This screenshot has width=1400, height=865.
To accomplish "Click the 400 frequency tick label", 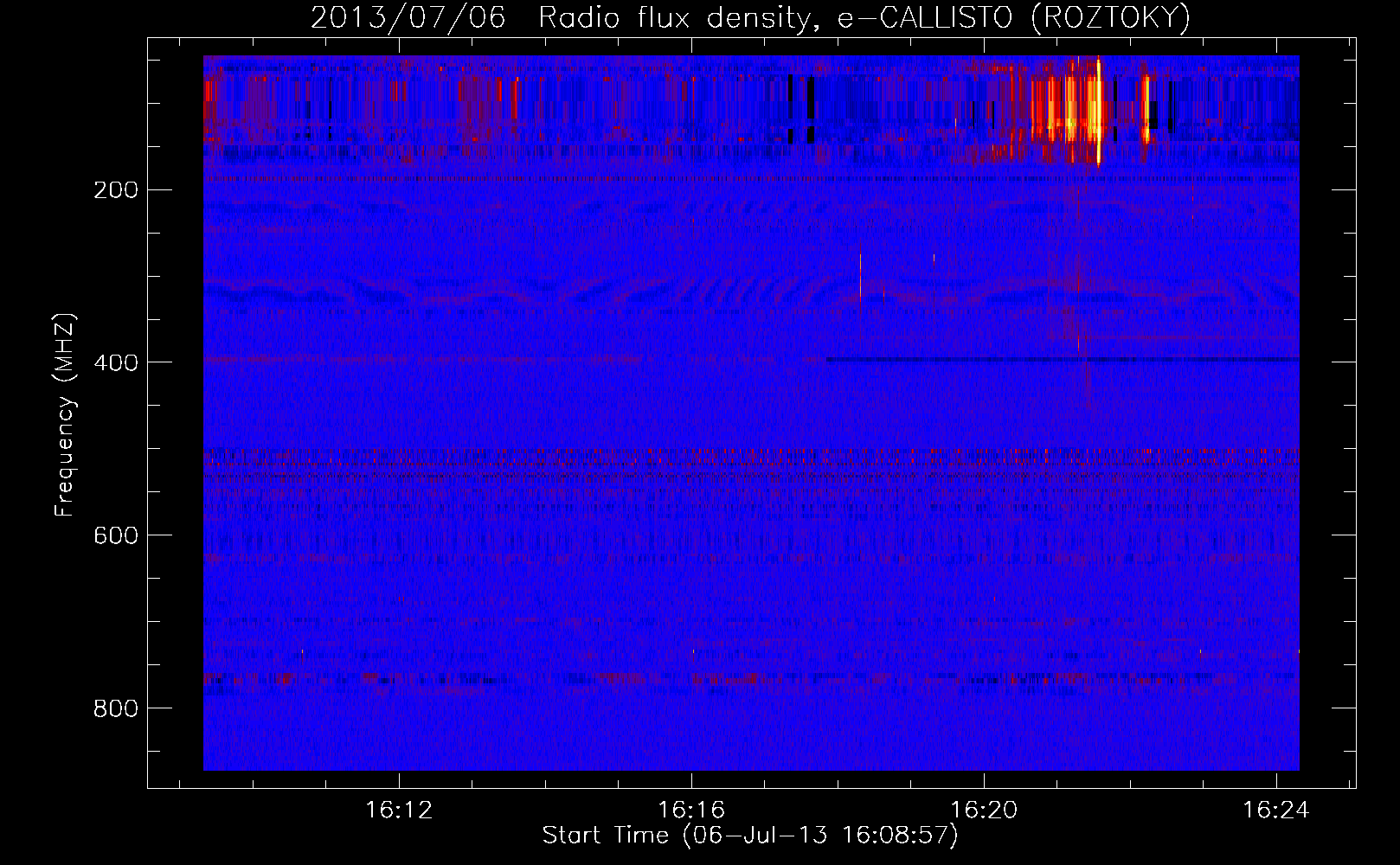I will point(115,362).
